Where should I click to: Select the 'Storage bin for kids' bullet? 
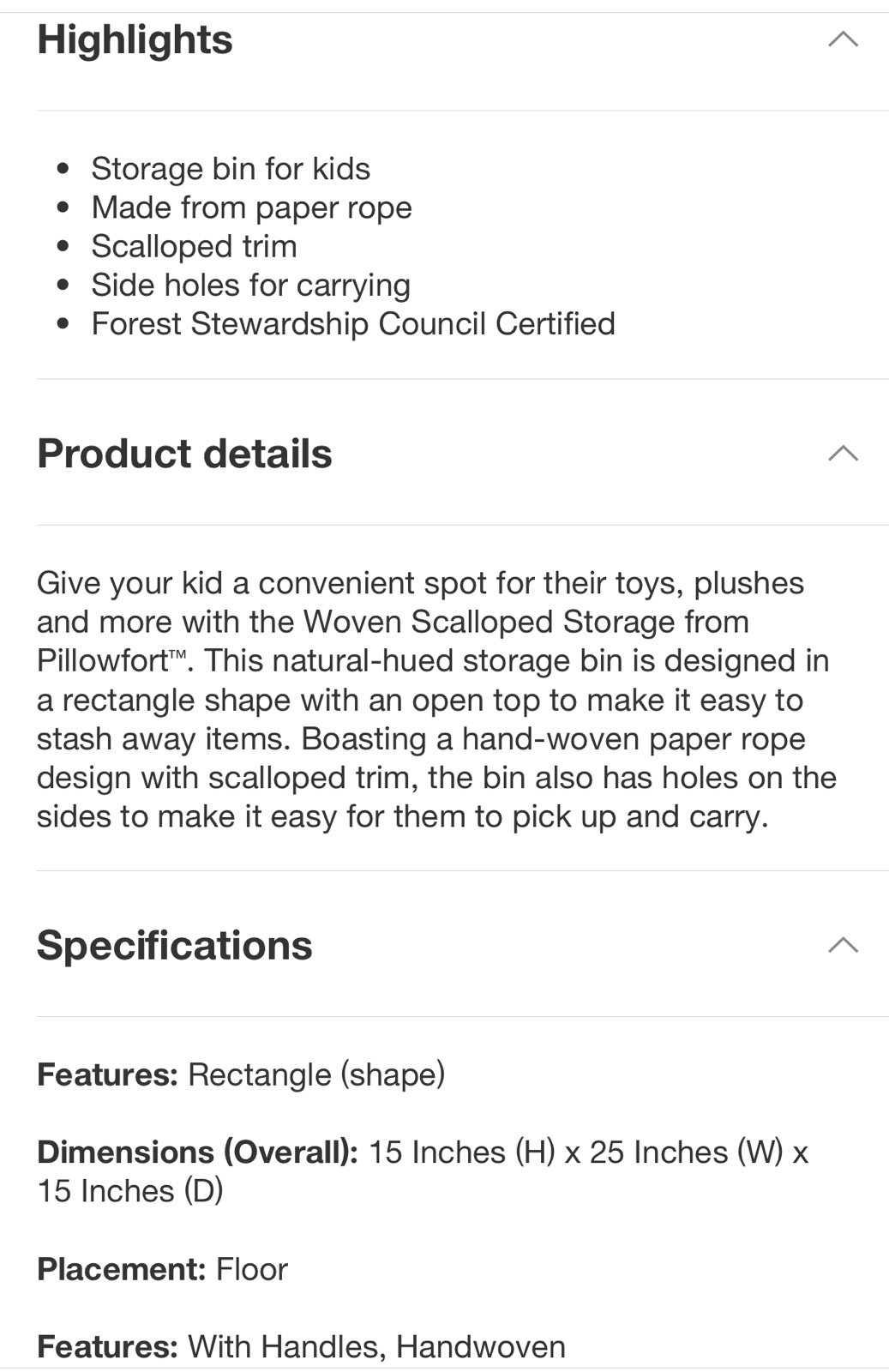click(x=231, y=169)
